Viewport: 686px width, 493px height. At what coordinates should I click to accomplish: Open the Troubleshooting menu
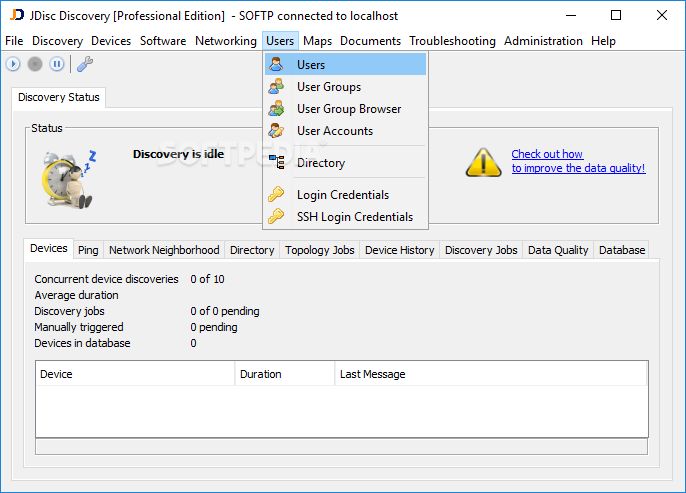[x=452, y=41]
